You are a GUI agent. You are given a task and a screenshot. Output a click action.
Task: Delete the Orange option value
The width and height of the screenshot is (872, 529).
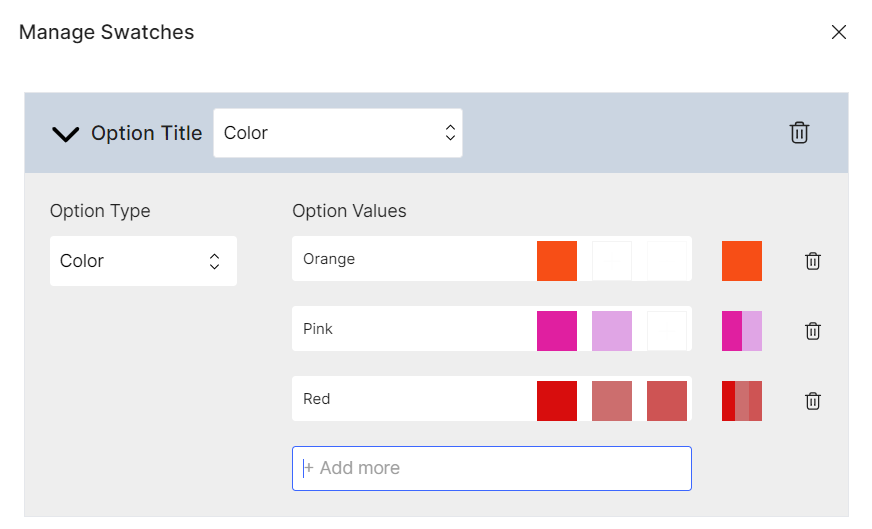pyautogui.click(x=812, y=261)
